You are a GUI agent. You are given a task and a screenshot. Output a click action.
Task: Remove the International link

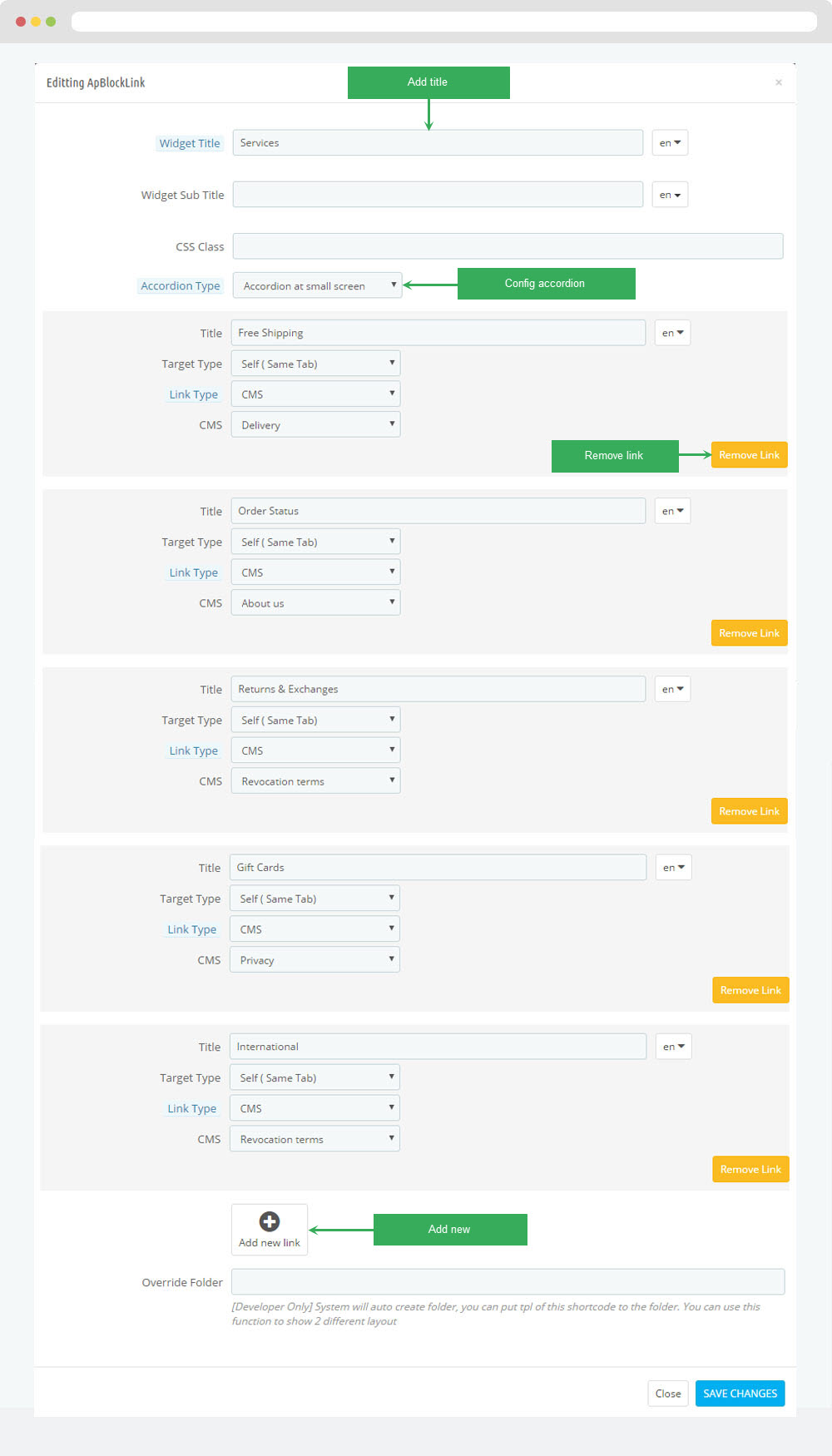pos(750,1169)
